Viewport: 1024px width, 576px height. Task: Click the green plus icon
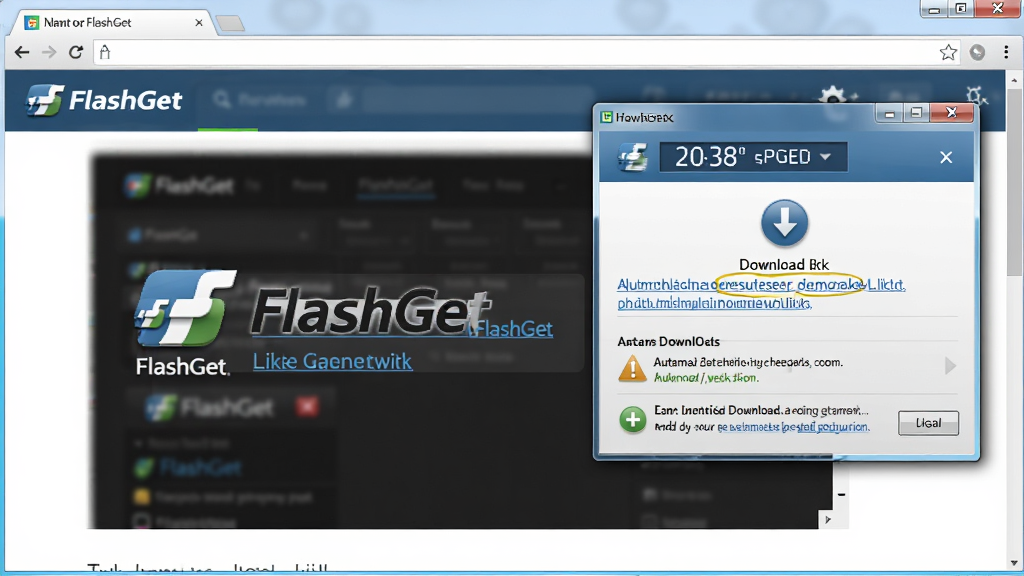click(x=632, y=419)
